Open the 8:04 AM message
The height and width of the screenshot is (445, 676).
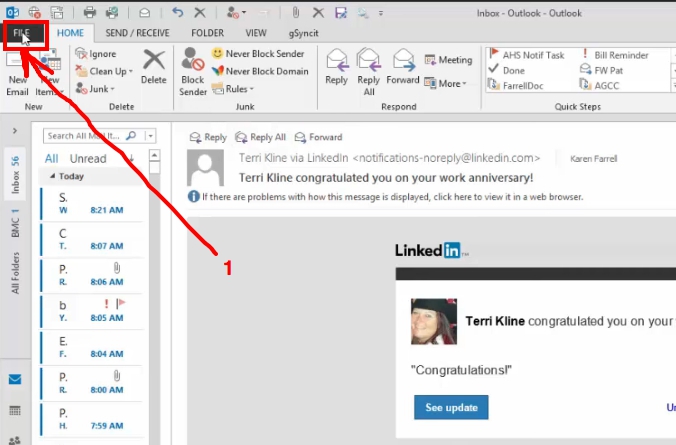click(92, 348)
